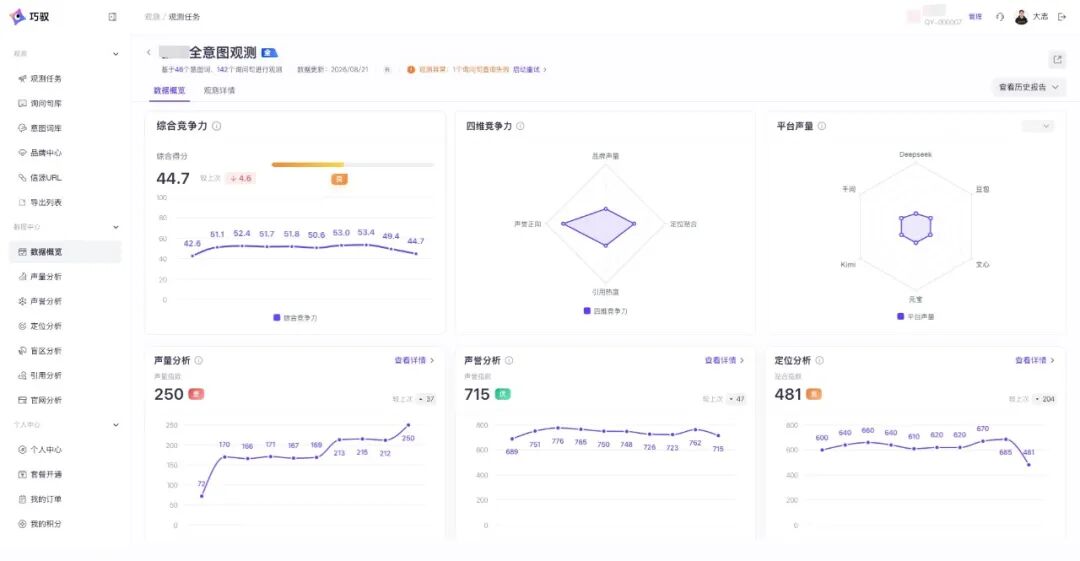Screen dimensions: 1080x561
Task: Click the 官网分析 sidebar icon
Action: pyautogui.click(x=22, y=400)
